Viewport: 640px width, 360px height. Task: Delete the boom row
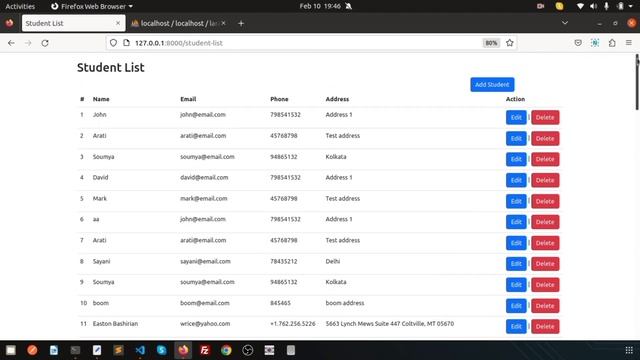click(545, 306)
